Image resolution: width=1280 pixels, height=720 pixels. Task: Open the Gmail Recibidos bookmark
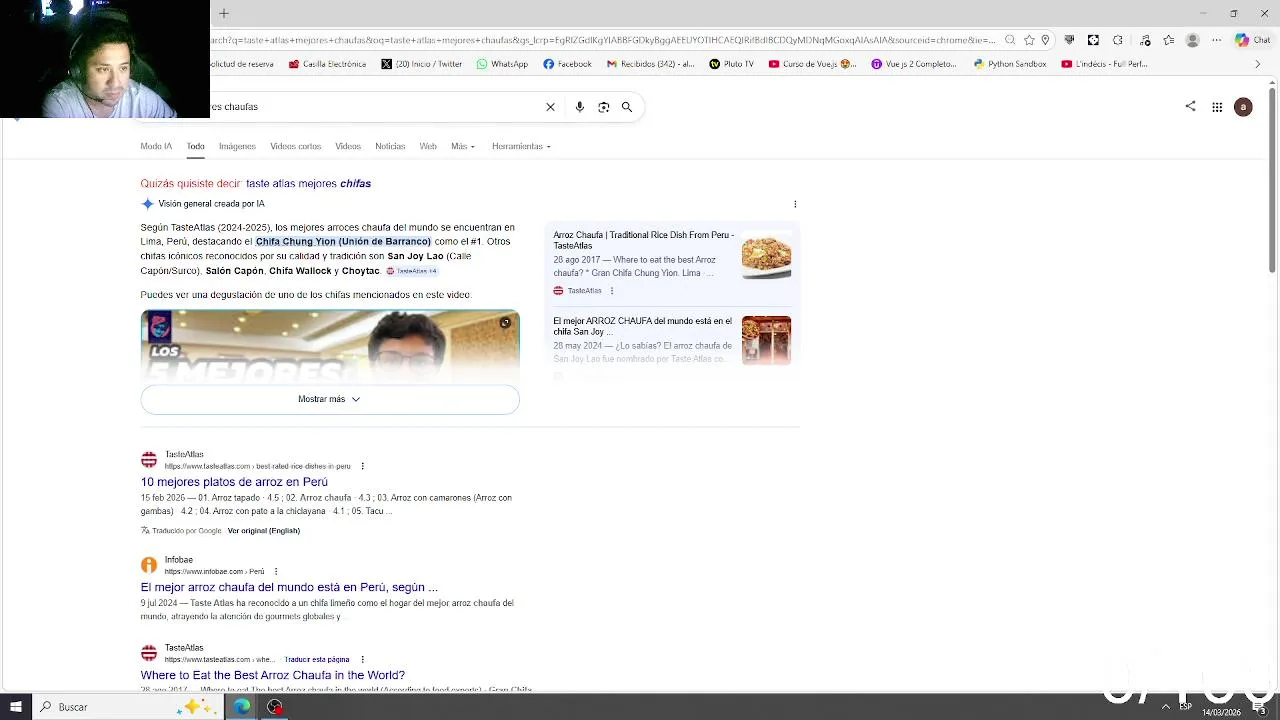tap(650, 64)
